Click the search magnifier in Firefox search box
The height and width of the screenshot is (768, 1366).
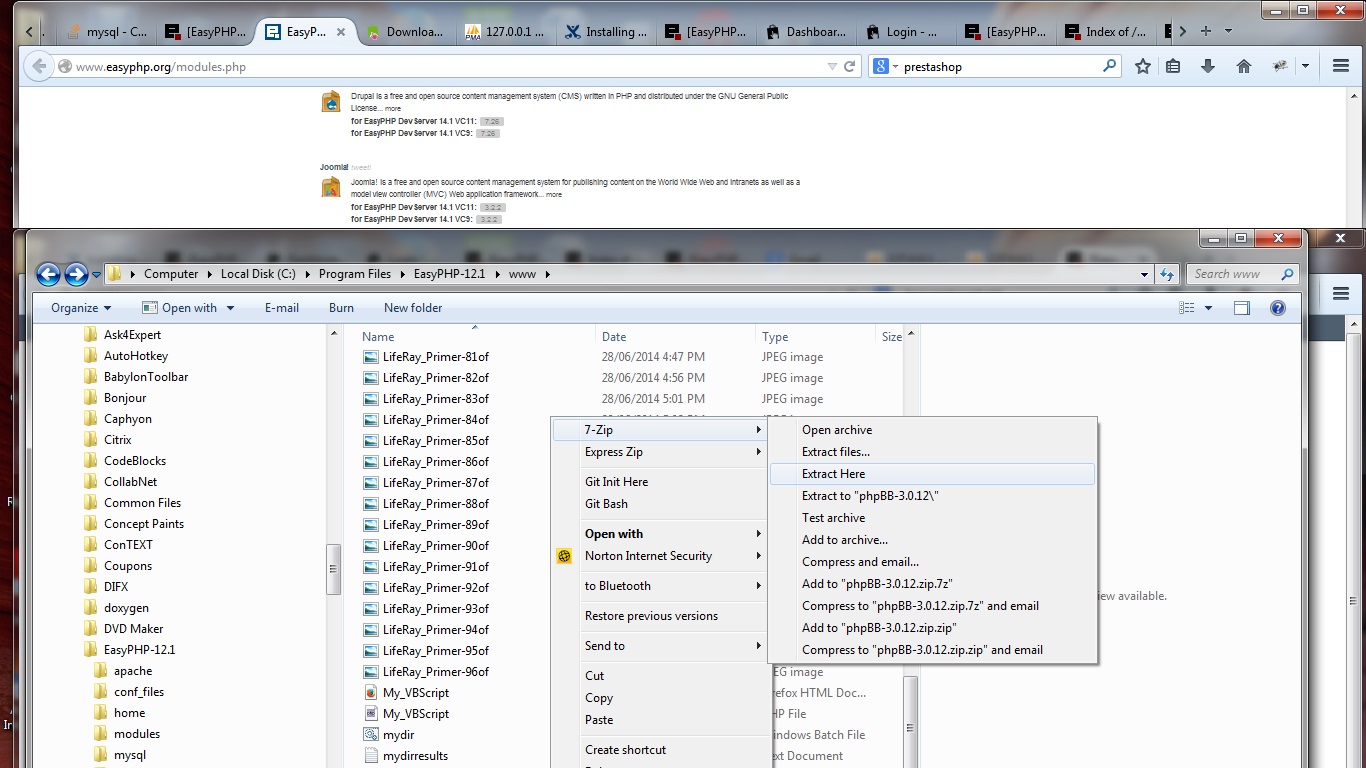(1110, 67)
